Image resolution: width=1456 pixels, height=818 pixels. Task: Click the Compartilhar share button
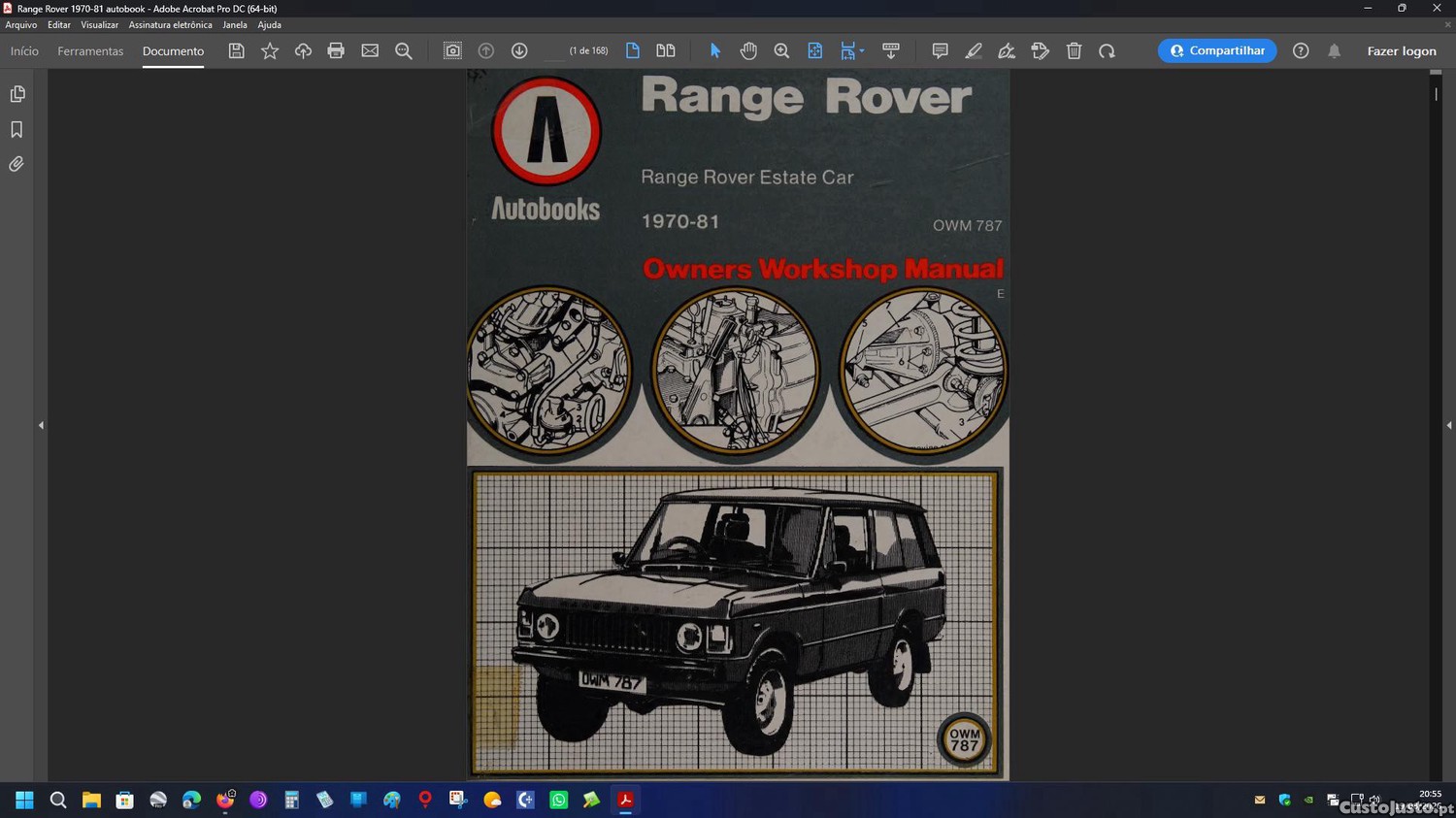[1217, 50]
